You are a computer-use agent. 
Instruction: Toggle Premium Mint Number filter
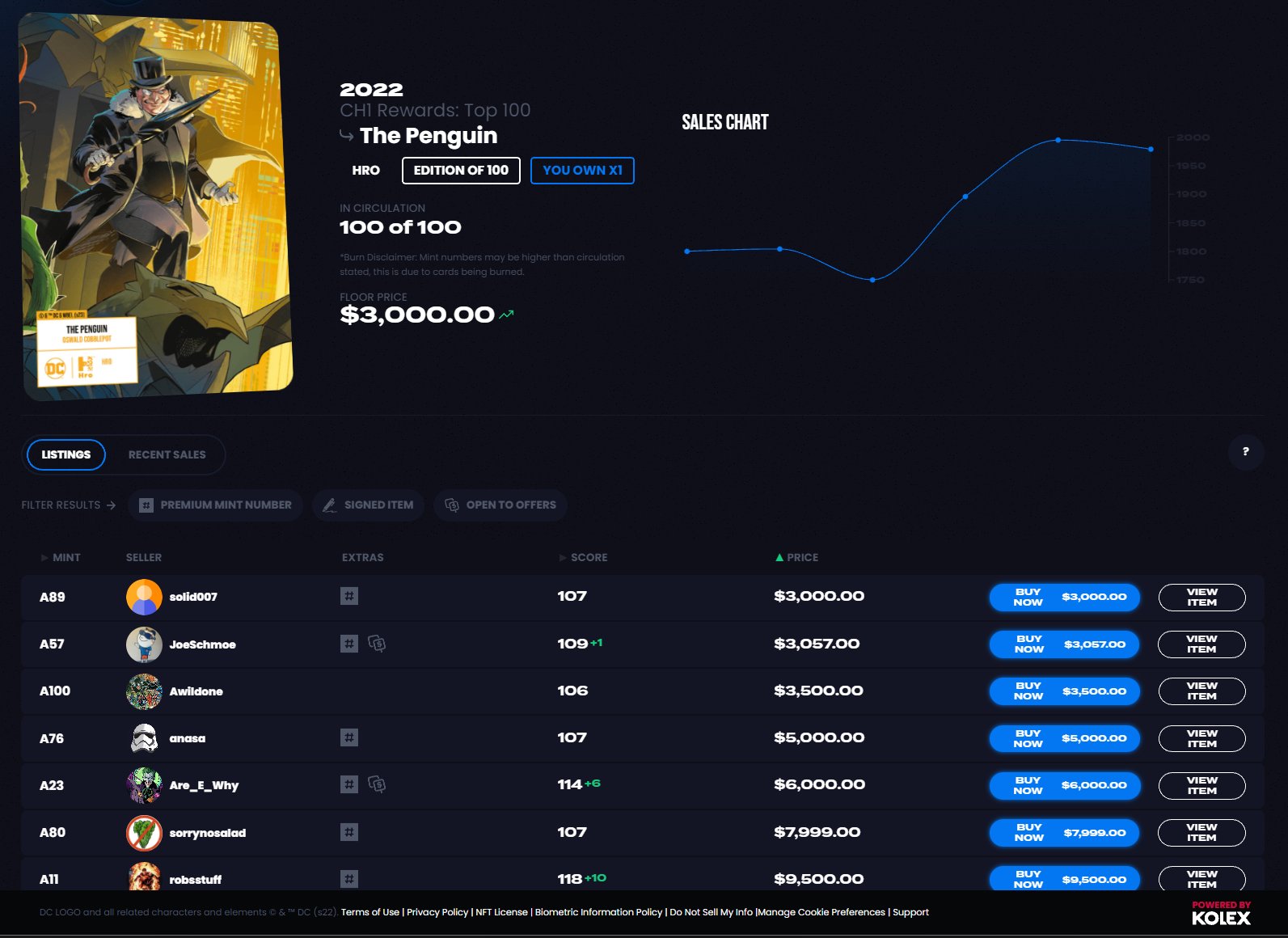coord(215,505)
